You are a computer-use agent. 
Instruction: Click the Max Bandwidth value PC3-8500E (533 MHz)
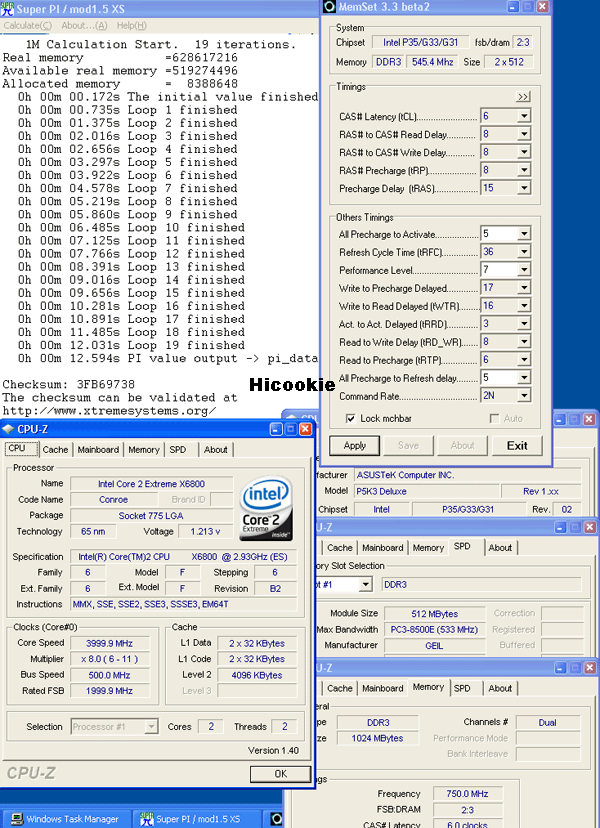[x=434, y=629]
